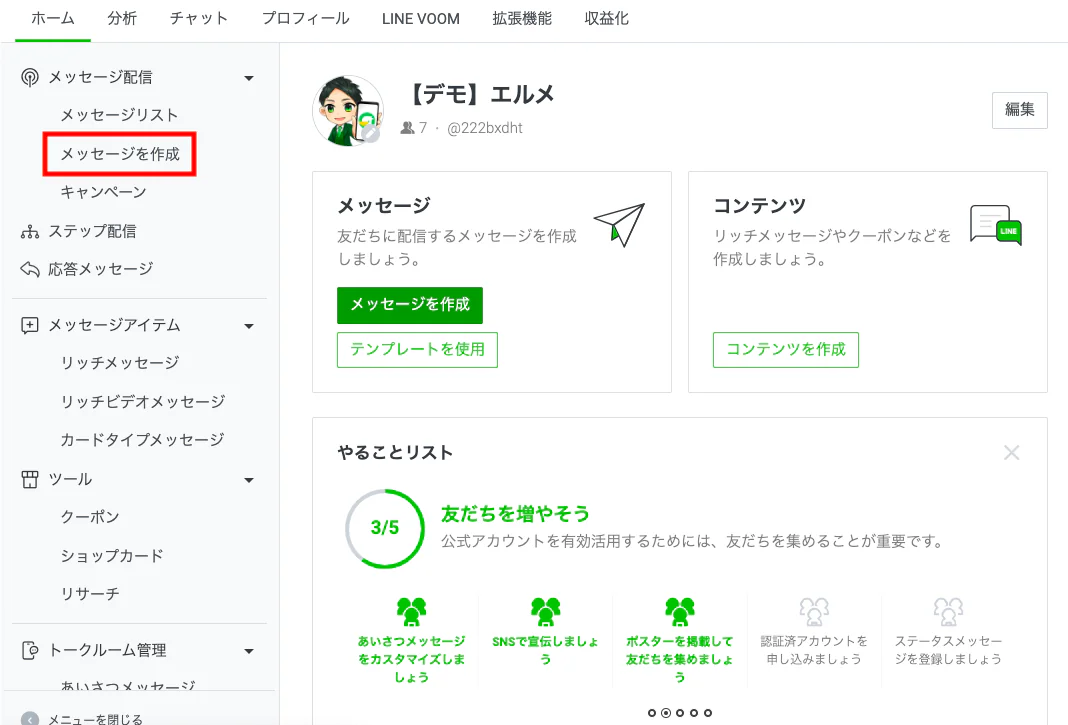Click the トークルーム管理 section label
This screenshot has width=1068, height=725.
click(108, 651)
